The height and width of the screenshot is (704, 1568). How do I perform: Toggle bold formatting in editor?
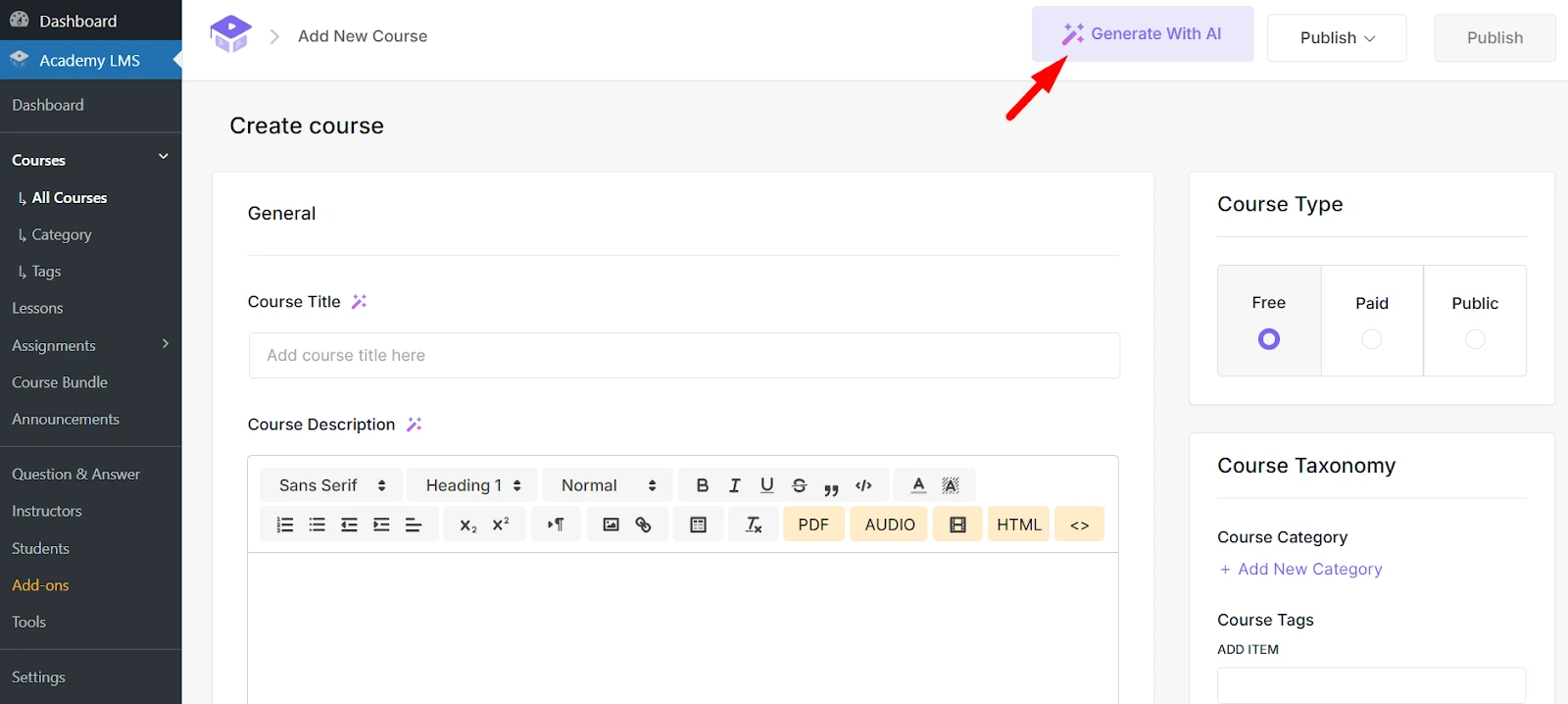702,485
